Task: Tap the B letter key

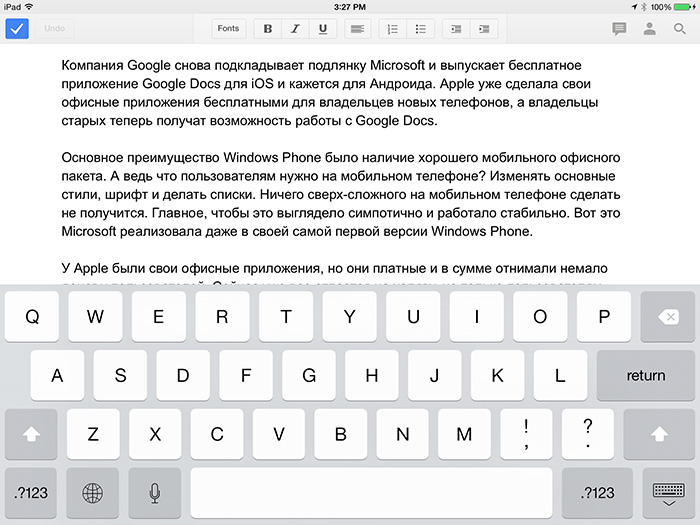Action: tap(341, 434)
